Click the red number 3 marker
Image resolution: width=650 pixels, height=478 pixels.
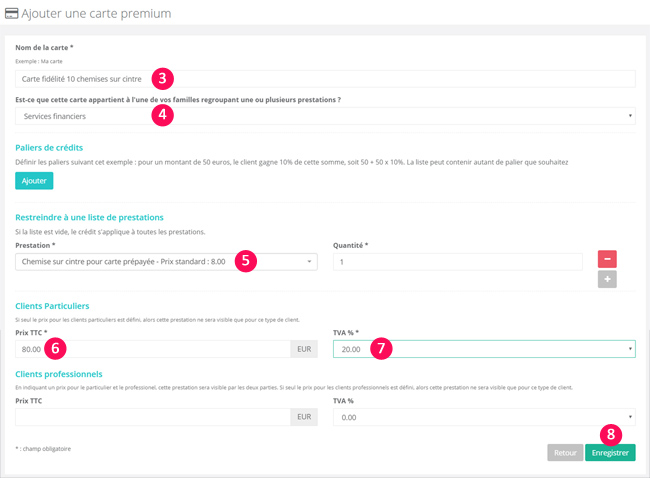(x=163, y=78)
